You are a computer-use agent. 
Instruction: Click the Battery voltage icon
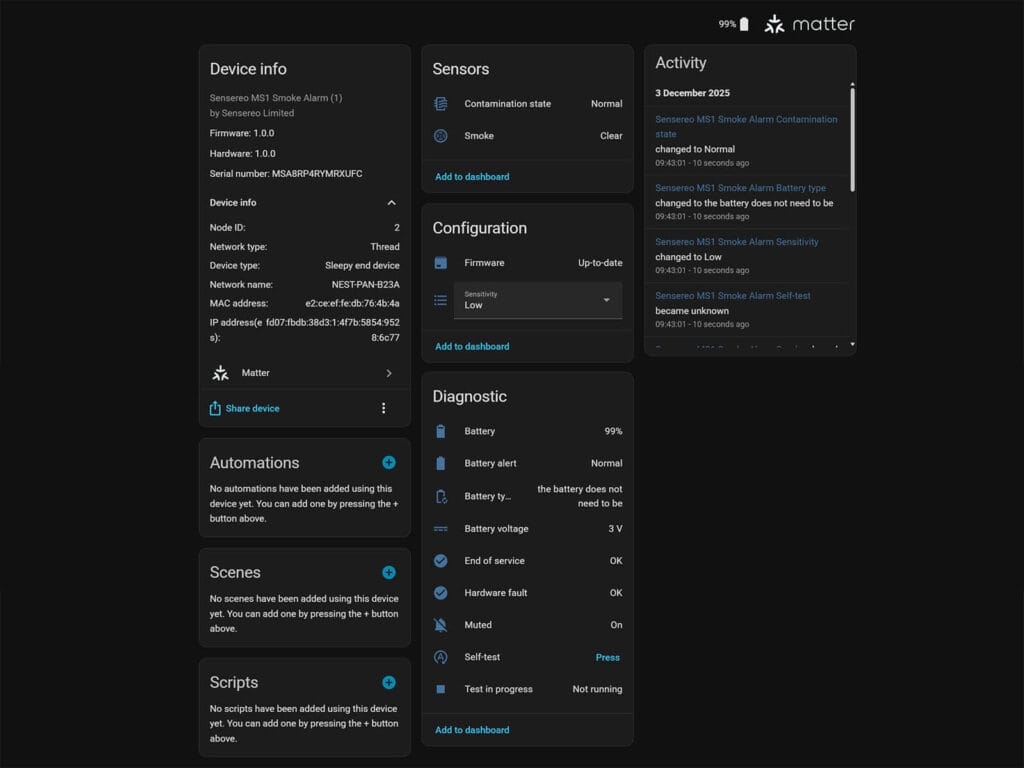440,528
